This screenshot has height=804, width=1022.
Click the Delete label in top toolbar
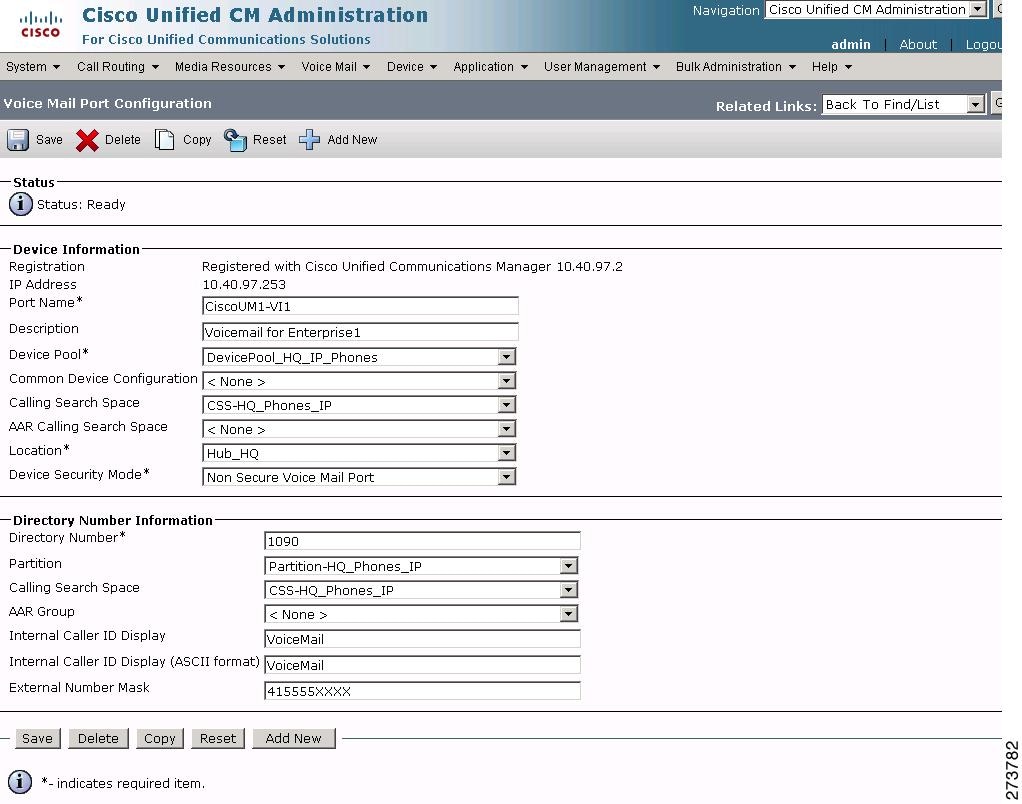123,139
